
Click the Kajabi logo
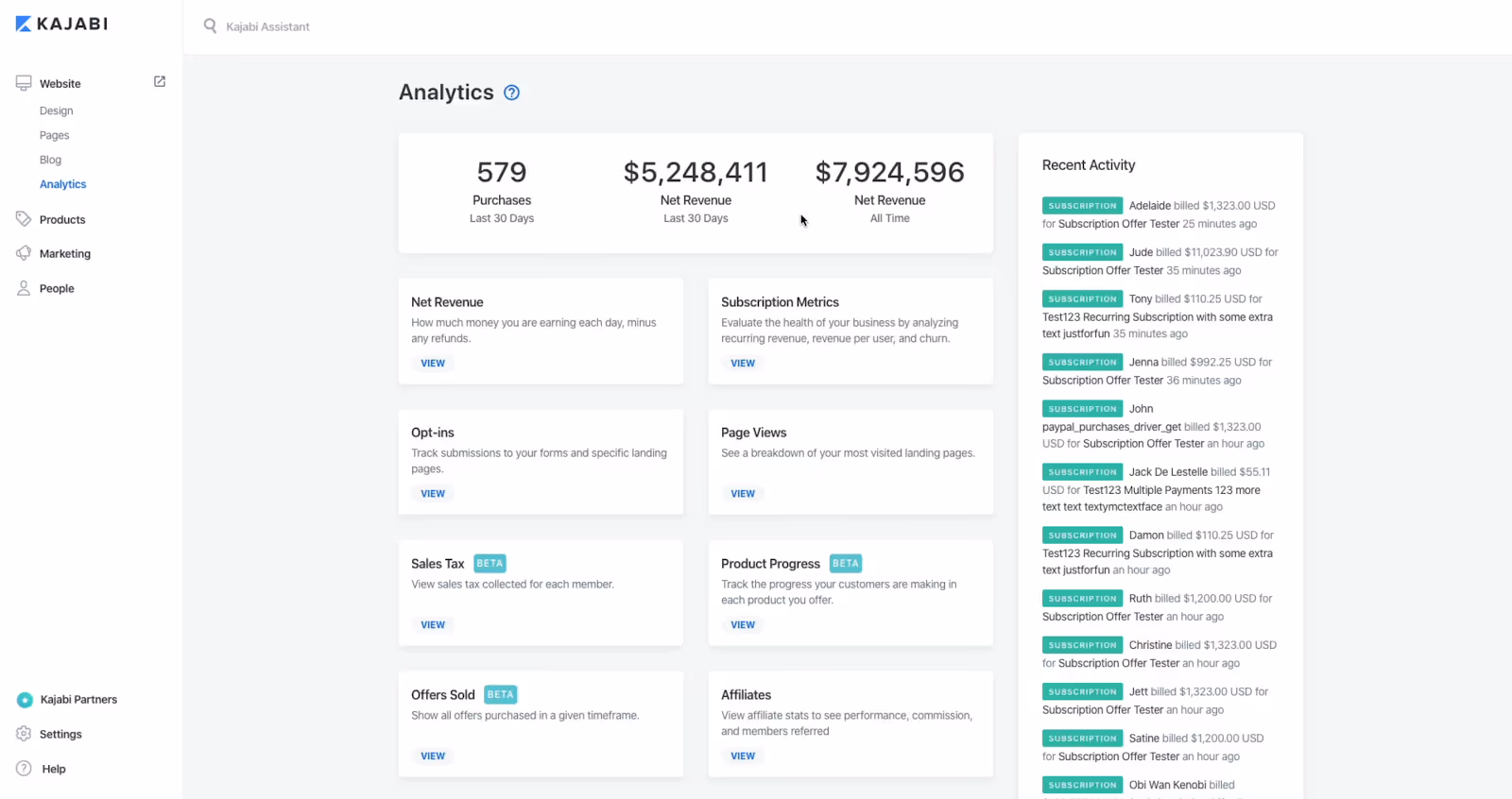coord(61,24)
